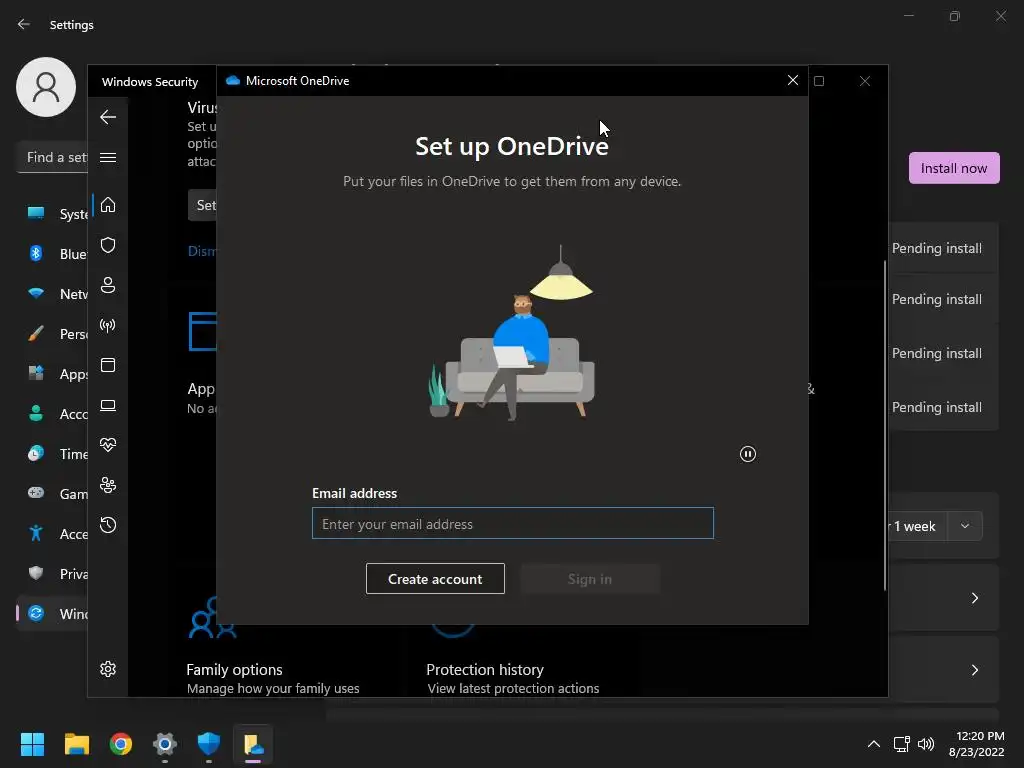This screenshot has height=768, width=1024.
Task: Select Accessibility in Settings sidebar
Action: [x=54, y=534]
